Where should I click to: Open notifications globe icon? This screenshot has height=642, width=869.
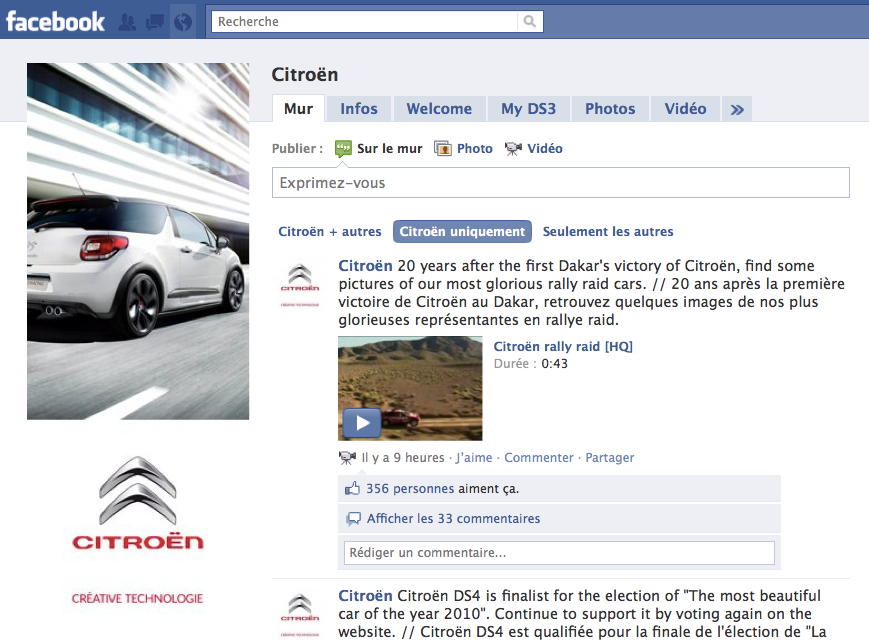(183, 22)
